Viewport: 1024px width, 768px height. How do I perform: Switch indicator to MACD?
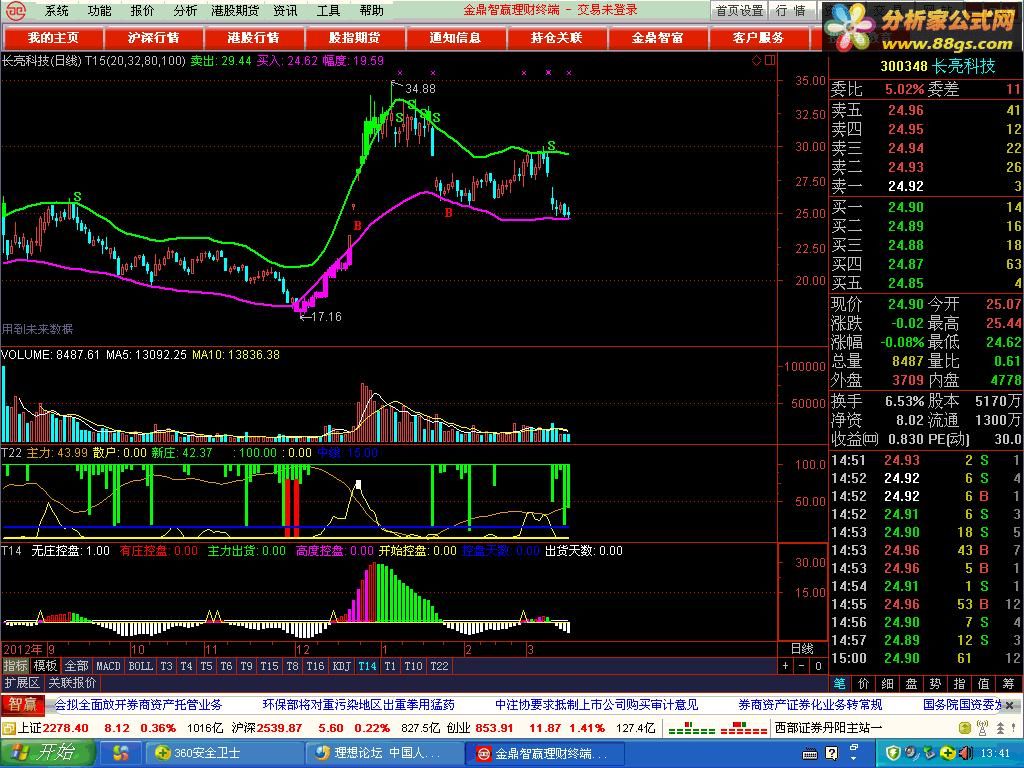click(x=108, y=666)
